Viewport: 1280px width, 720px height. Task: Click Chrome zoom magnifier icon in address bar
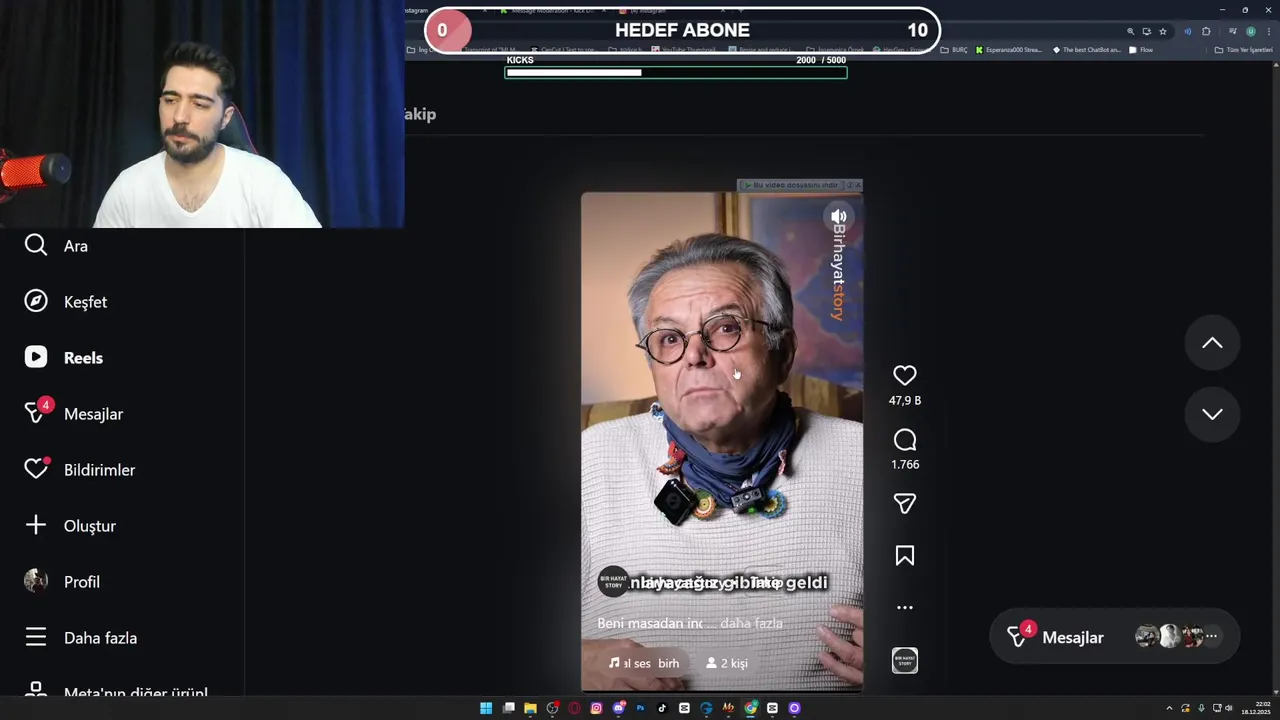pyautogui.click(x=1131, y=31)
